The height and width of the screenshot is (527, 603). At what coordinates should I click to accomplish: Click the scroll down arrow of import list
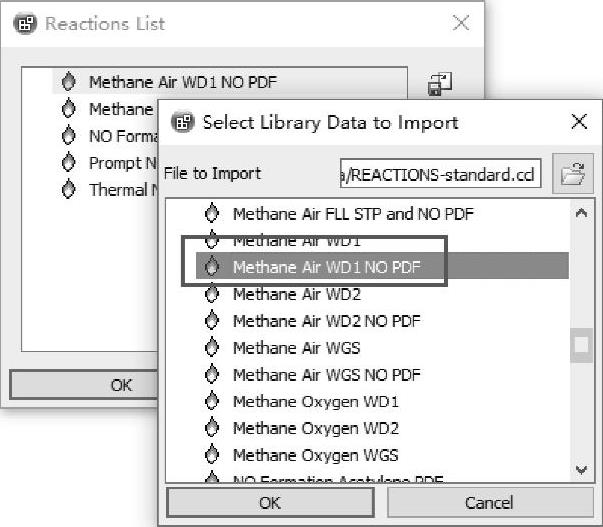coord(581,469)
